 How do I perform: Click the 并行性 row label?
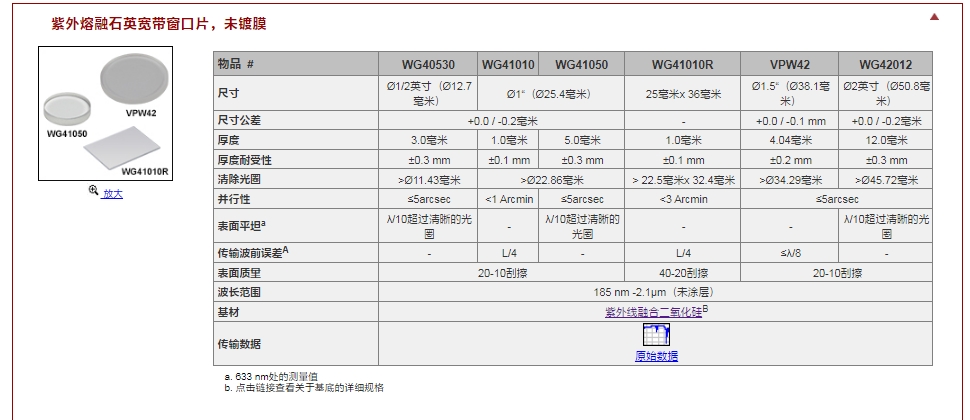pos(296,199)
